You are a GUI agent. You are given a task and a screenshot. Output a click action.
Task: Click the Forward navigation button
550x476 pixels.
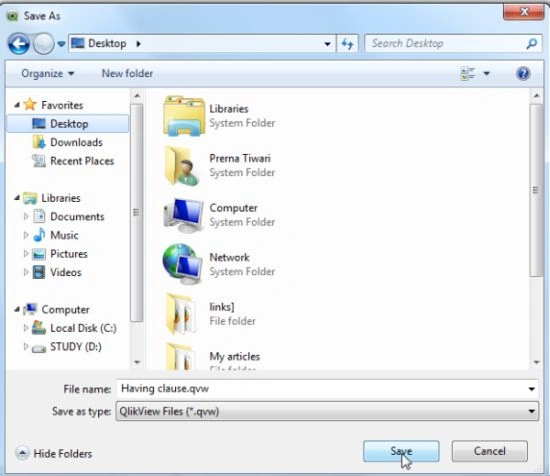tap(44, 44)
